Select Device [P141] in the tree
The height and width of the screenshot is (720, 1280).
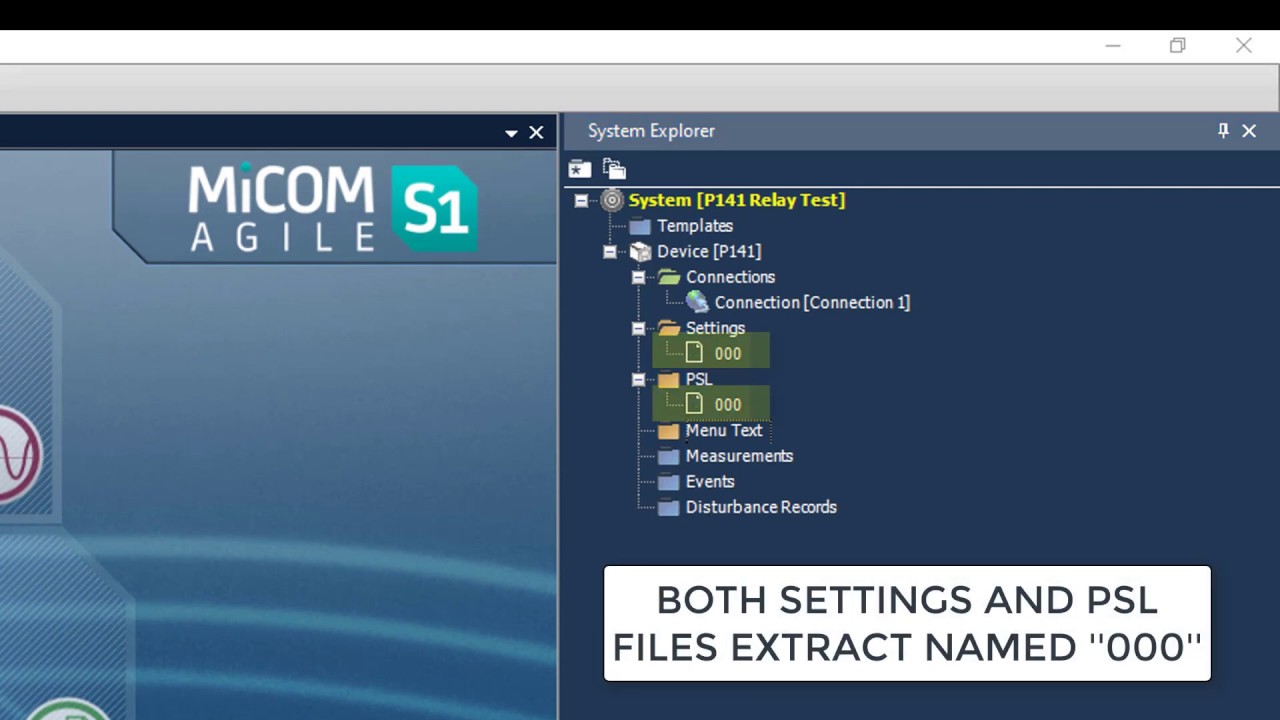(709, 251)
